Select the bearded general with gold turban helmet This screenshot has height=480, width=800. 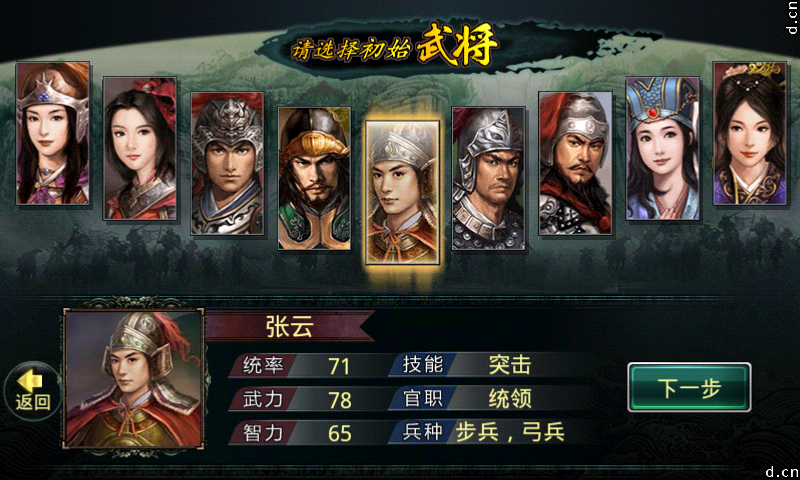coord(314,179)
